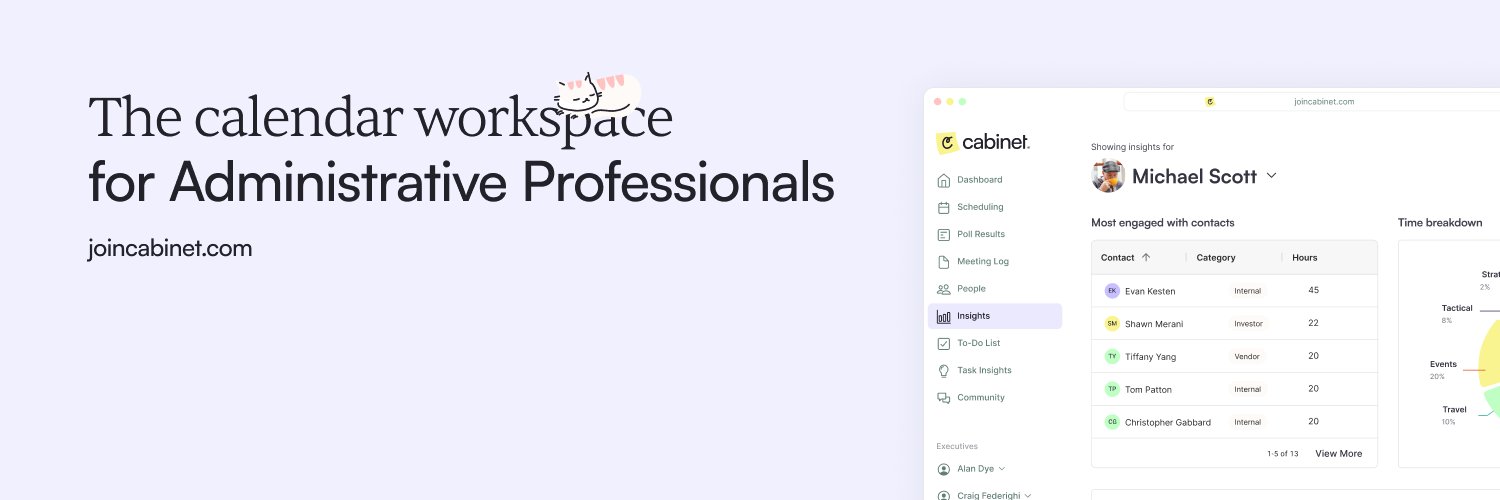This screenshot has height=500, width=1500.
Task: Click the joincabinet.com banner link
Action: tap(170, 249)
